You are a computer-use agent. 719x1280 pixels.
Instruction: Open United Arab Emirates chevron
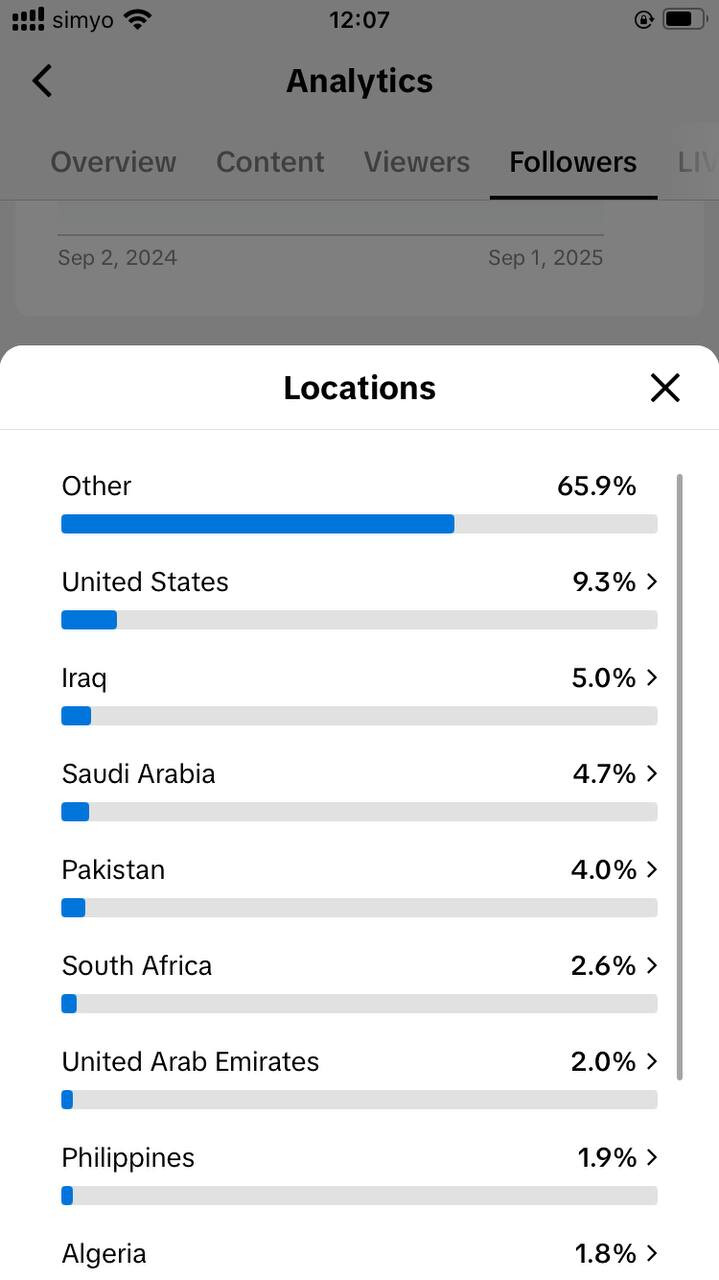652,1062
